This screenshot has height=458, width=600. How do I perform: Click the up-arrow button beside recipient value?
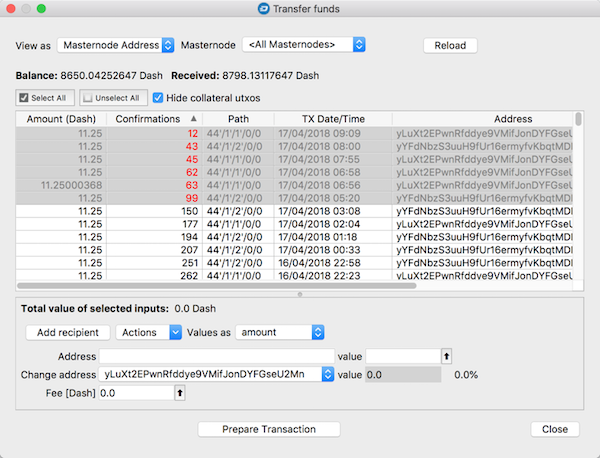point(446,357)
